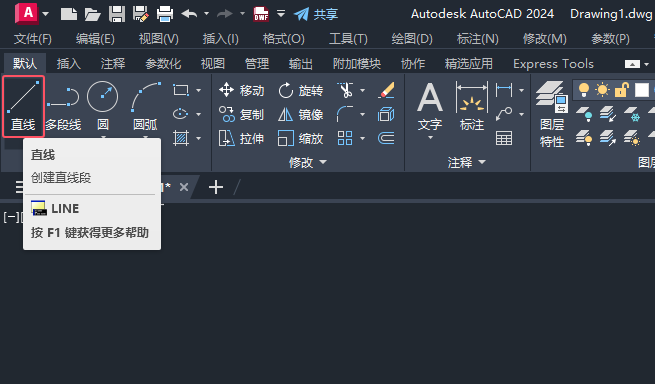The height and width of the screenshot is (384, 655).
Task: Click the offset curves icon
Action: [x=386, y=138]
